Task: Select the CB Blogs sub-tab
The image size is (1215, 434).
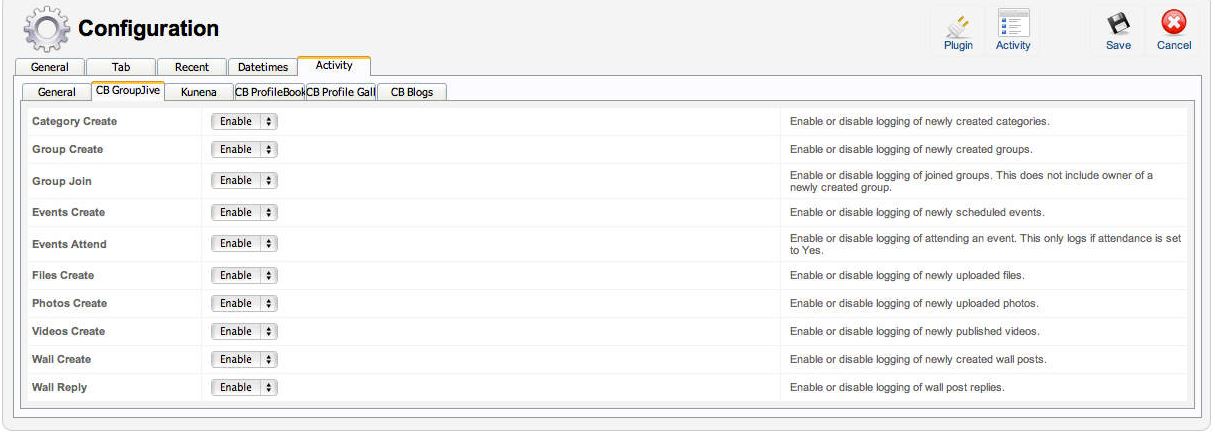Action: click(412, 92)
